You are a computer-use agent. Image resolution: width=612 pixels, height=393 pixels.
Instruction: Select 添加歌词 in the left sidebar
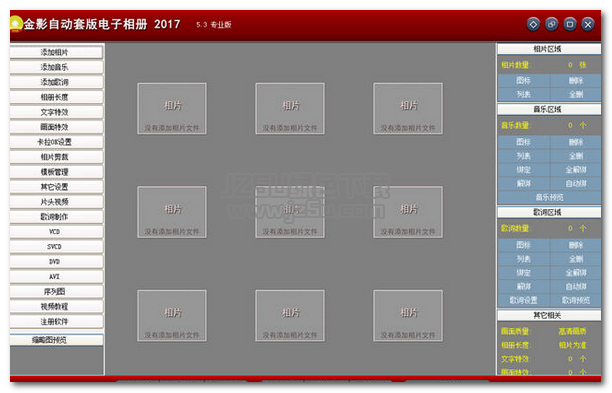pos(56,82)
